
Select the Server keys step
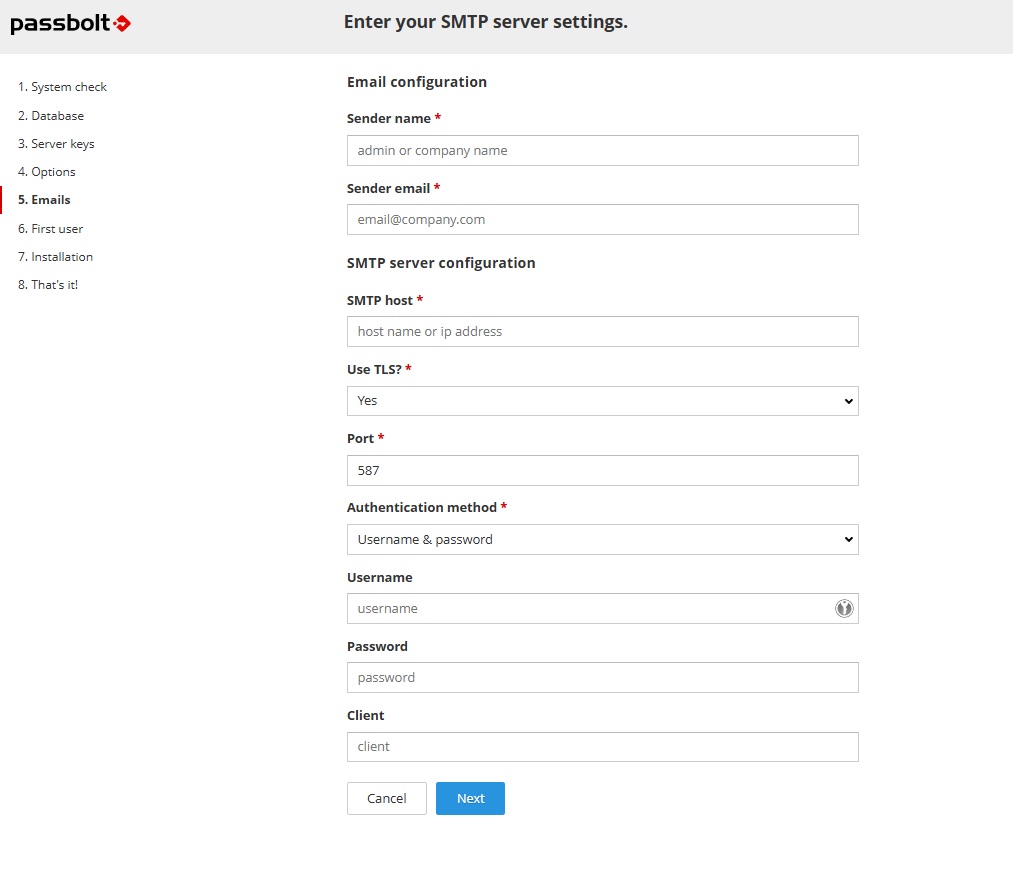click(x=56, y=143)
